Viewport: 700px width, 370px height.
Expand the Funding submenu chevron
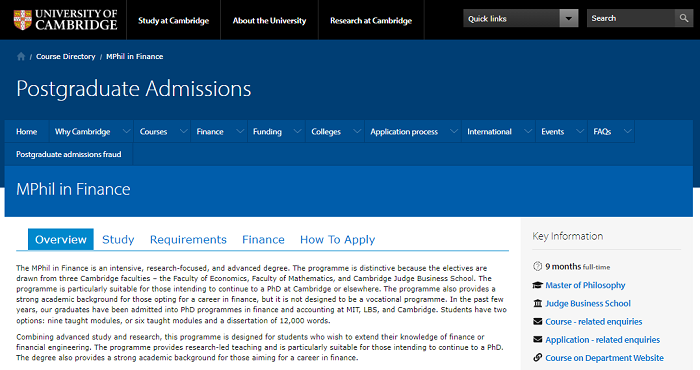[297, 131]
